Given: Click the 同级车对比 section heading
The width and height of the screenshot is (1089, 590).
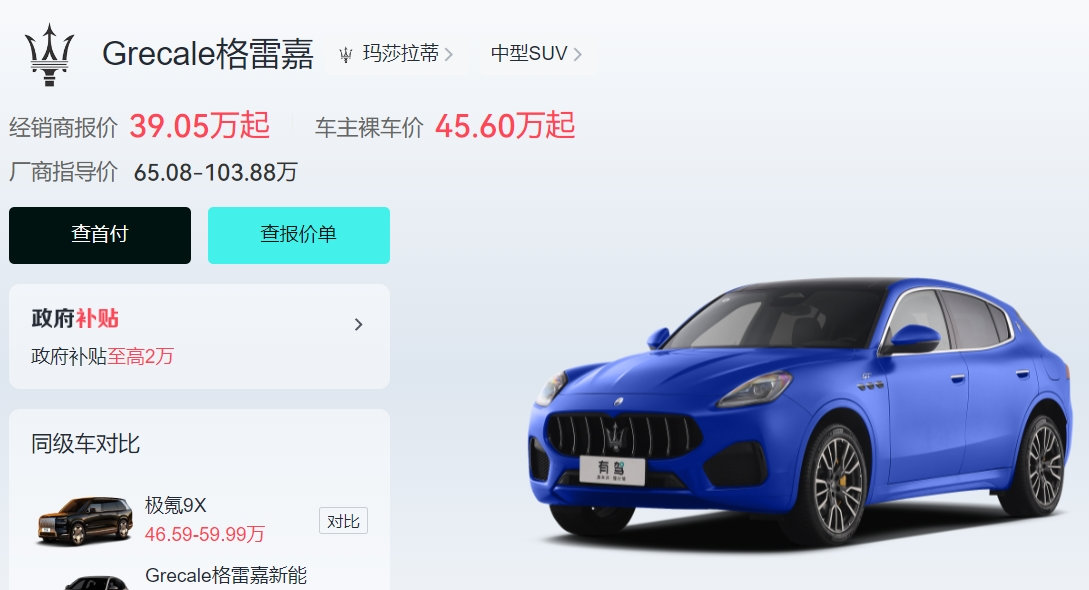Looking at the screenshot, I should [x=85, y=444].
